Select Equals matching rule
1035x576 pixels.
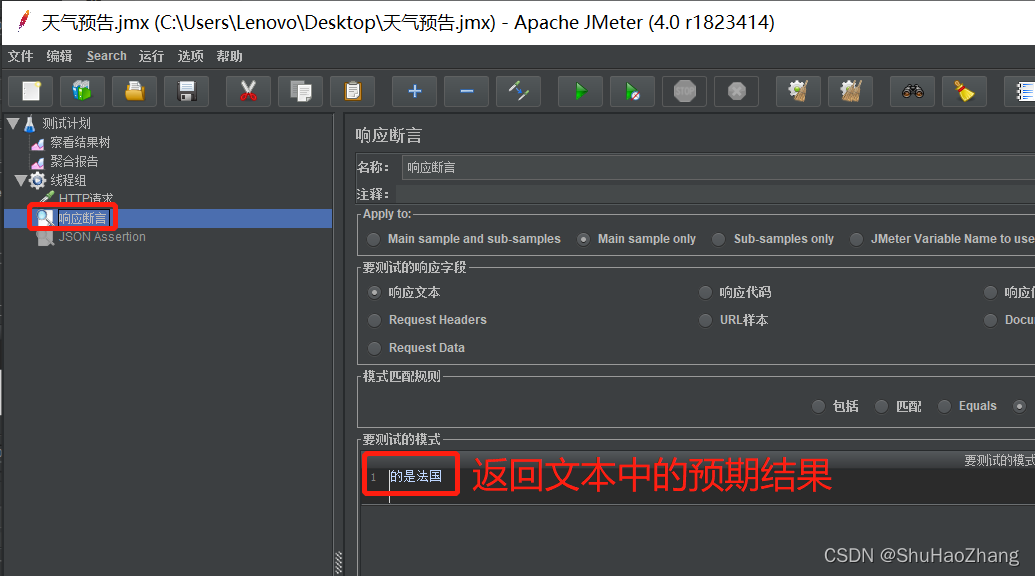coord(967,406)
